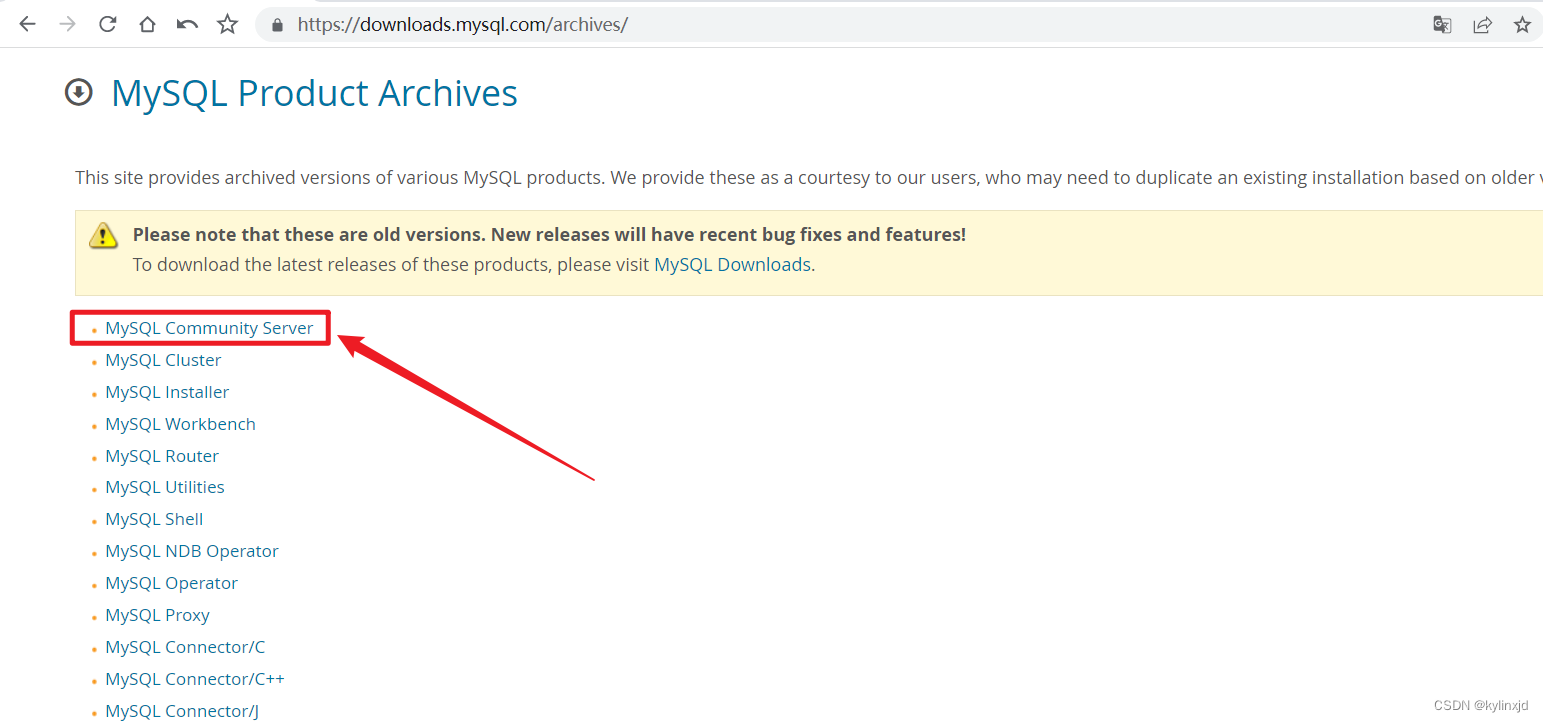Open the MySQL Utilities link

click(x=165, y=487)
